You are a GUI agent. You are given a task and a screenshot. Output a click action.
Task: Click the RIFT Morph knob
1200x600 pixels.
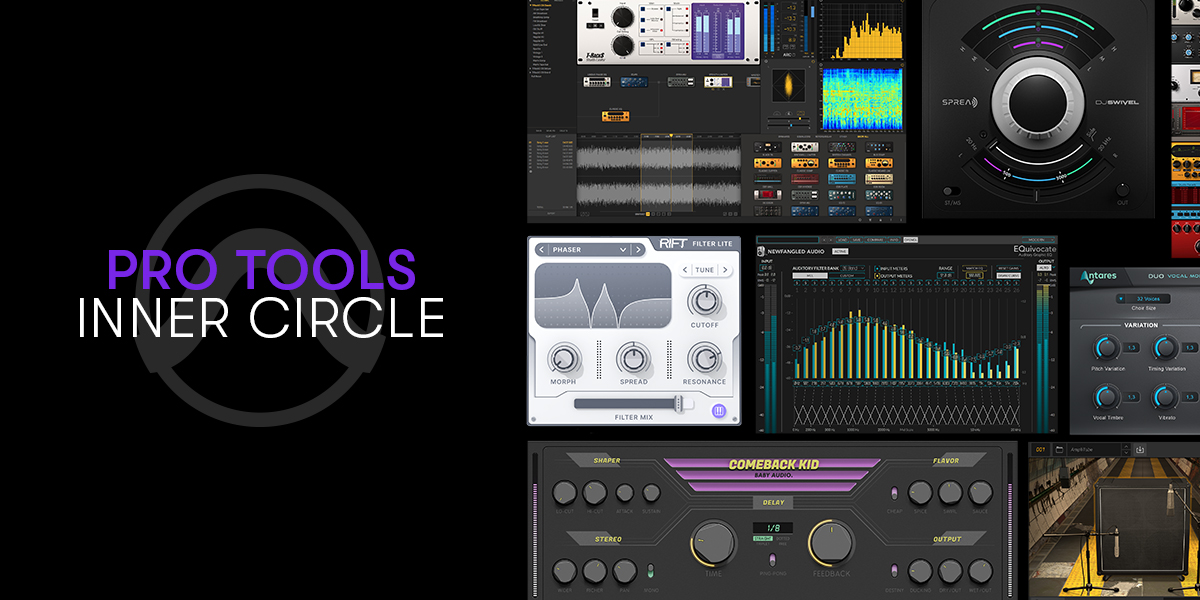coord(563,357)
